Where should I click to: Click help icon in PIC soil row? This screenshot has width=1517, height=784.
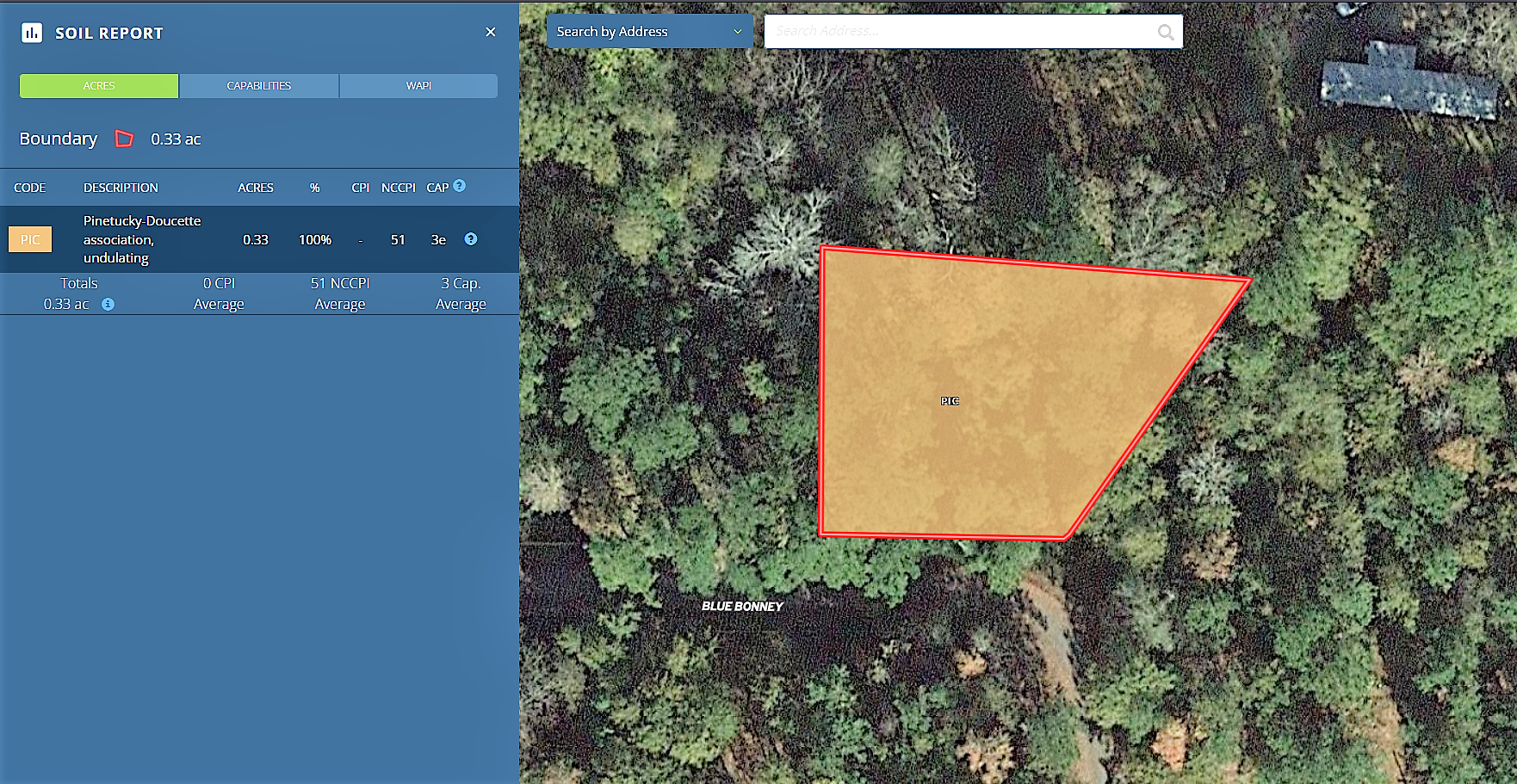471,239
